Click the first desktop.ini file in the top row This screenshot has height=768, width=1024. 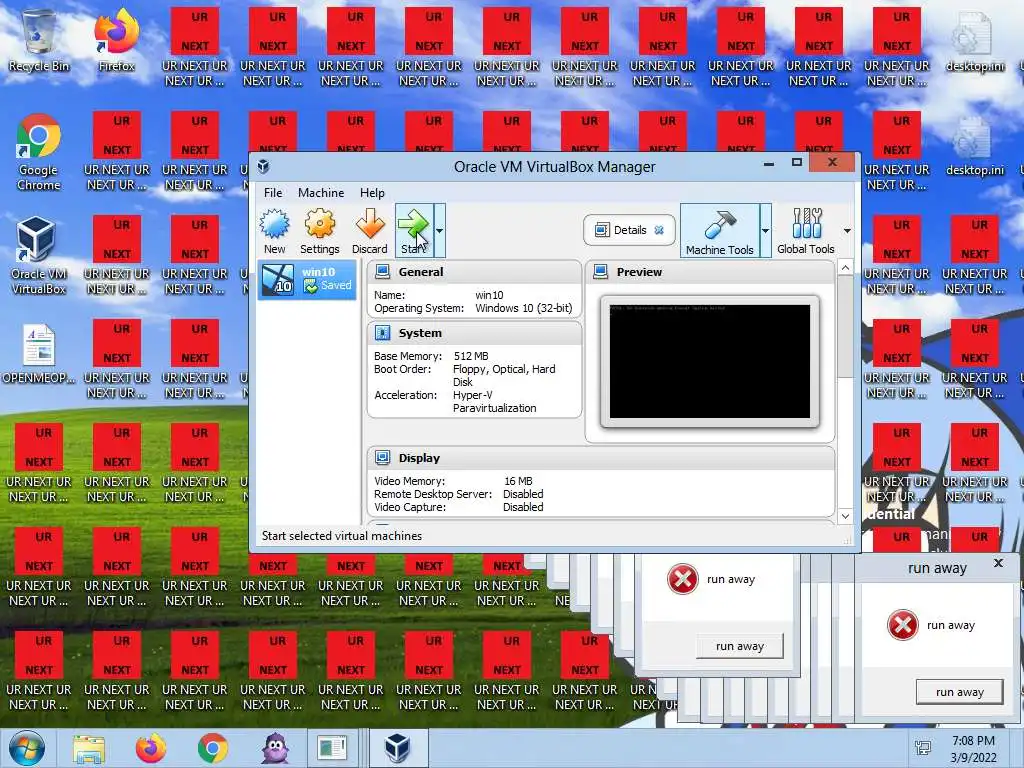pyautogui.click(x=975, y=40)
